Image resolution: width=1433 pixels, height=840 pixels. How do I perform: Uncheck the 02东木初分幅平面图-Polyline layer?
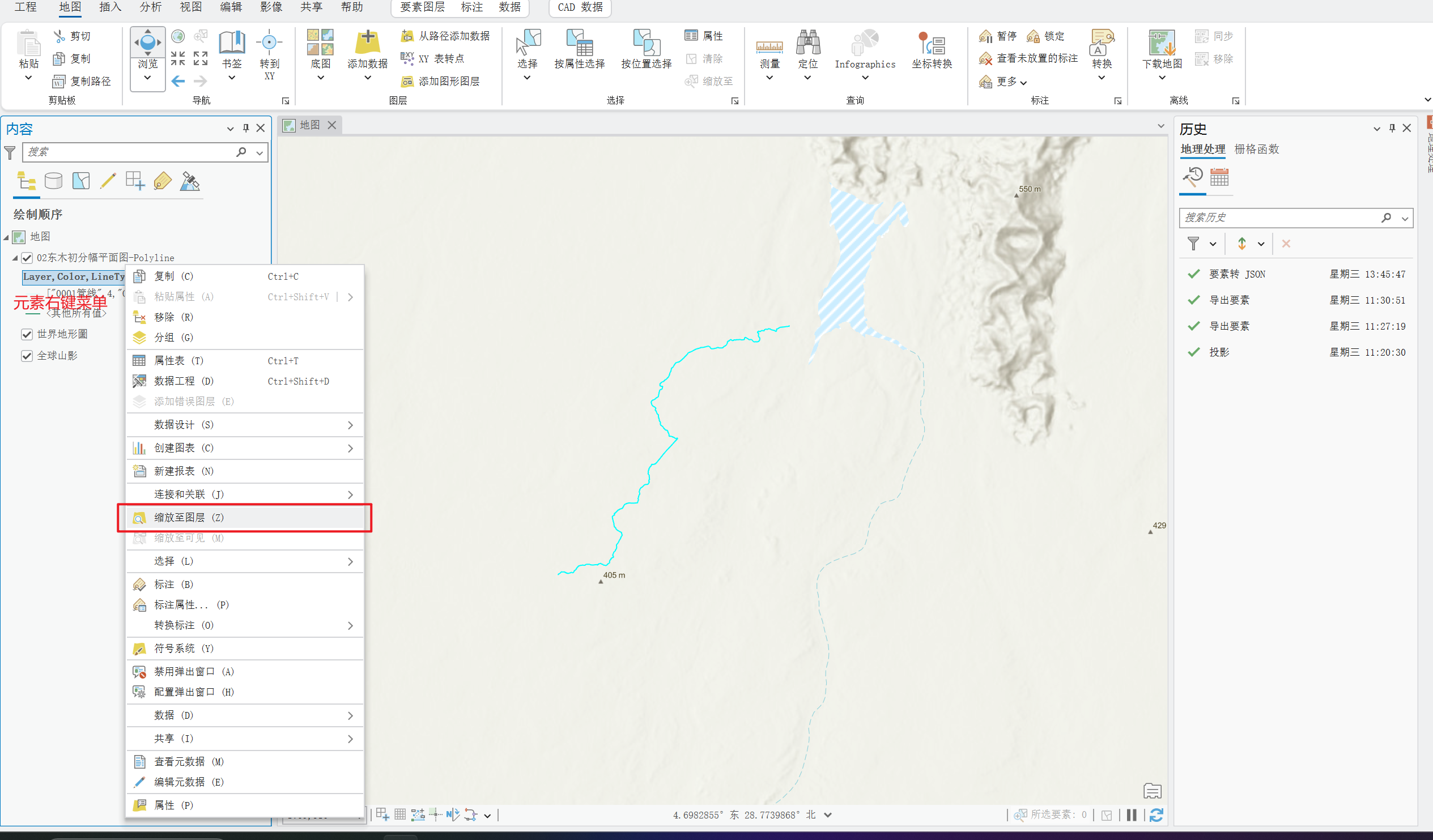pyautogui.click(x=27, y=258)
